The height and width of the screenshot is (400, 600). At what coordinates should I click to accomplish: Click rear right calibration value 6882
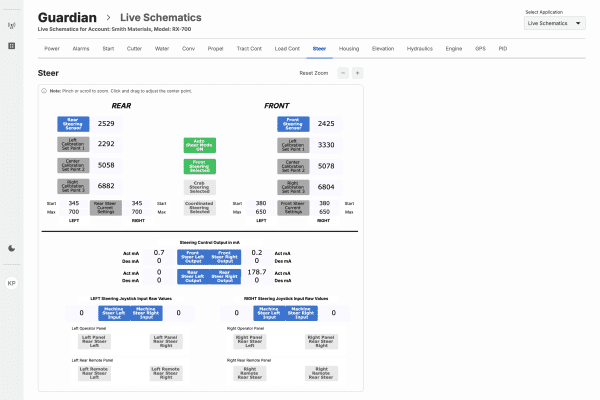point(106,186)
